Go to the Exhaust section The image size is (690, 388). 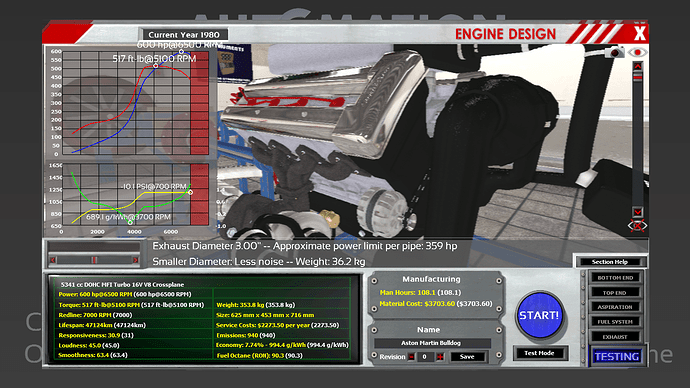(x=615, y=337)
